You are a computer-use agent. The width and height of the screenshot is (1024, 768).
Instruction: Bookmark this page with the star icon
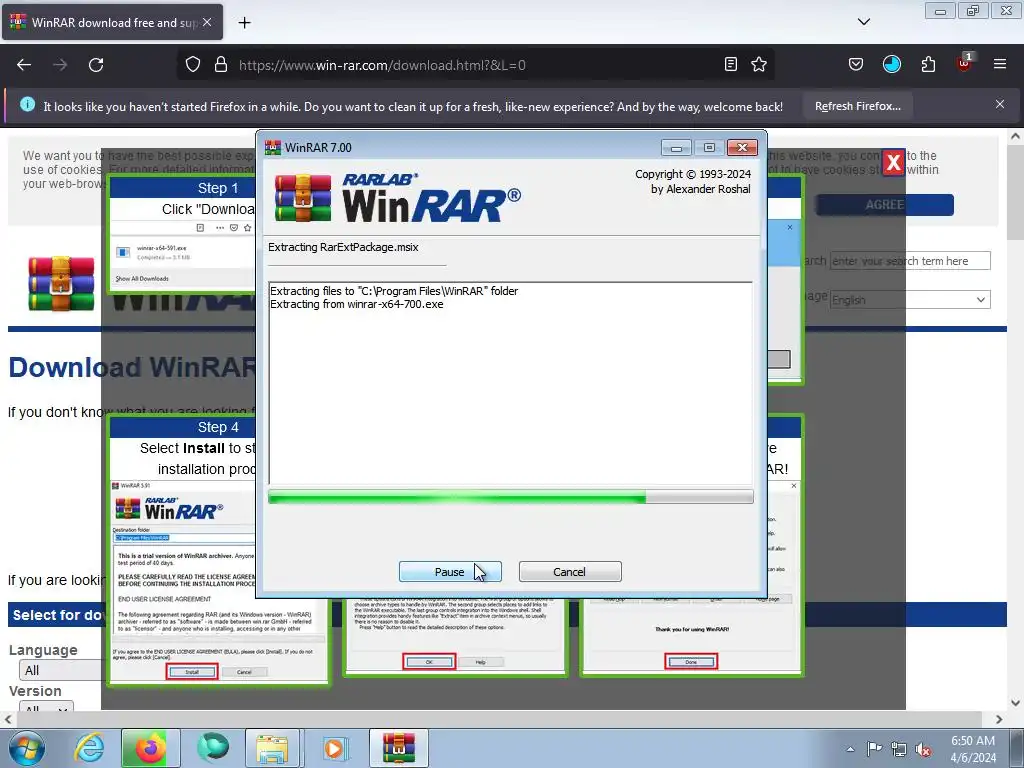click(759, 64)
